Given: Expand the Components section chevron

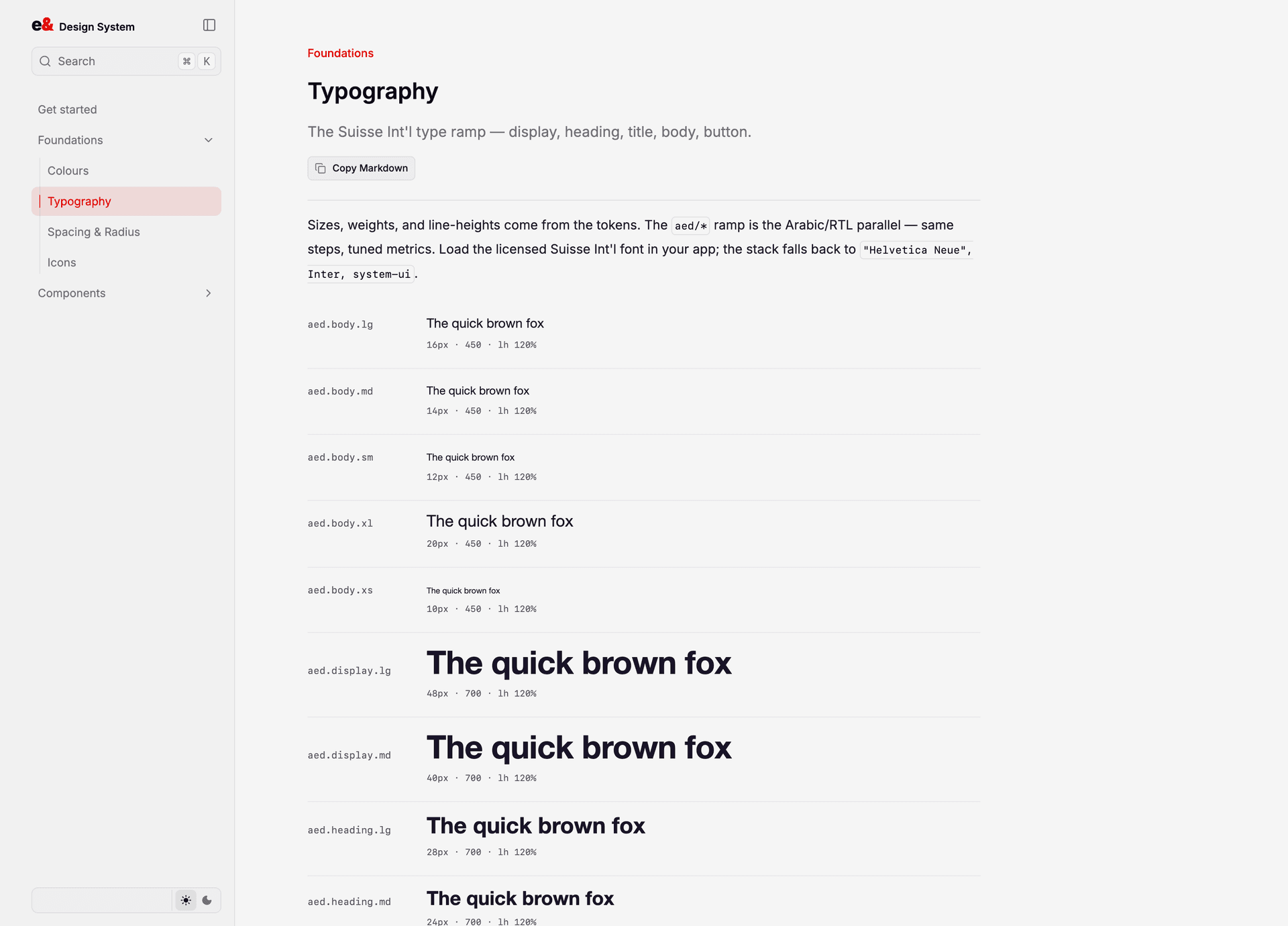Looking at the screenshot, I should [209, 293].
